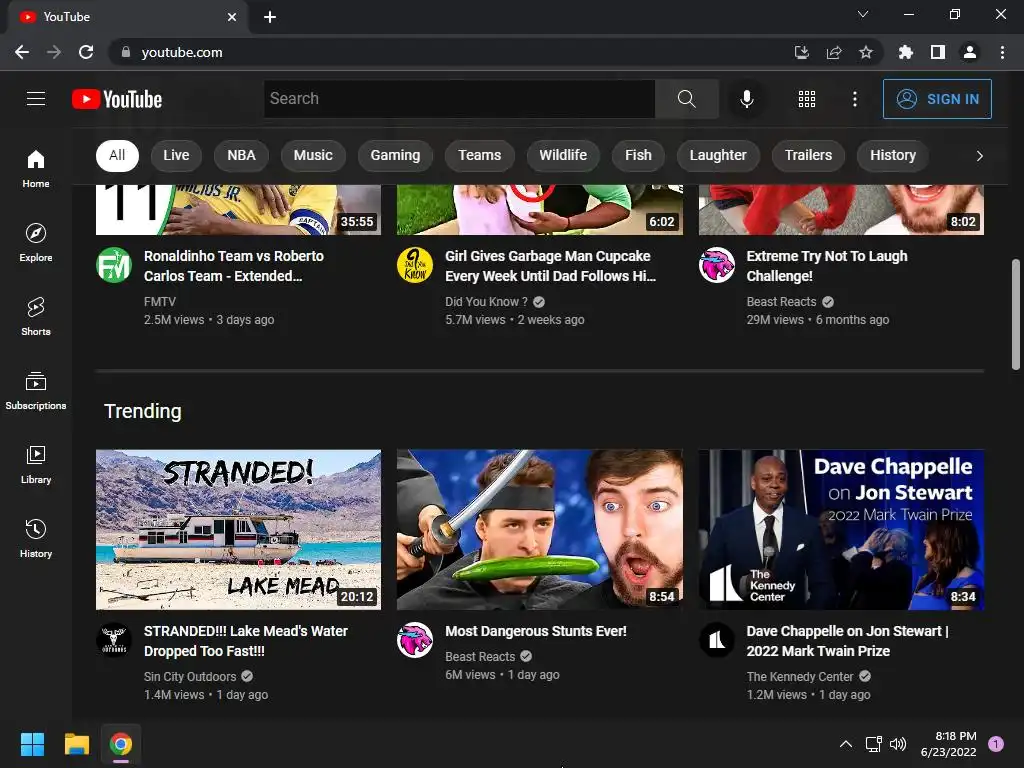Open Chrome three-dot menu
This screenshot has height=768, width=1024.
point(1002,52)
